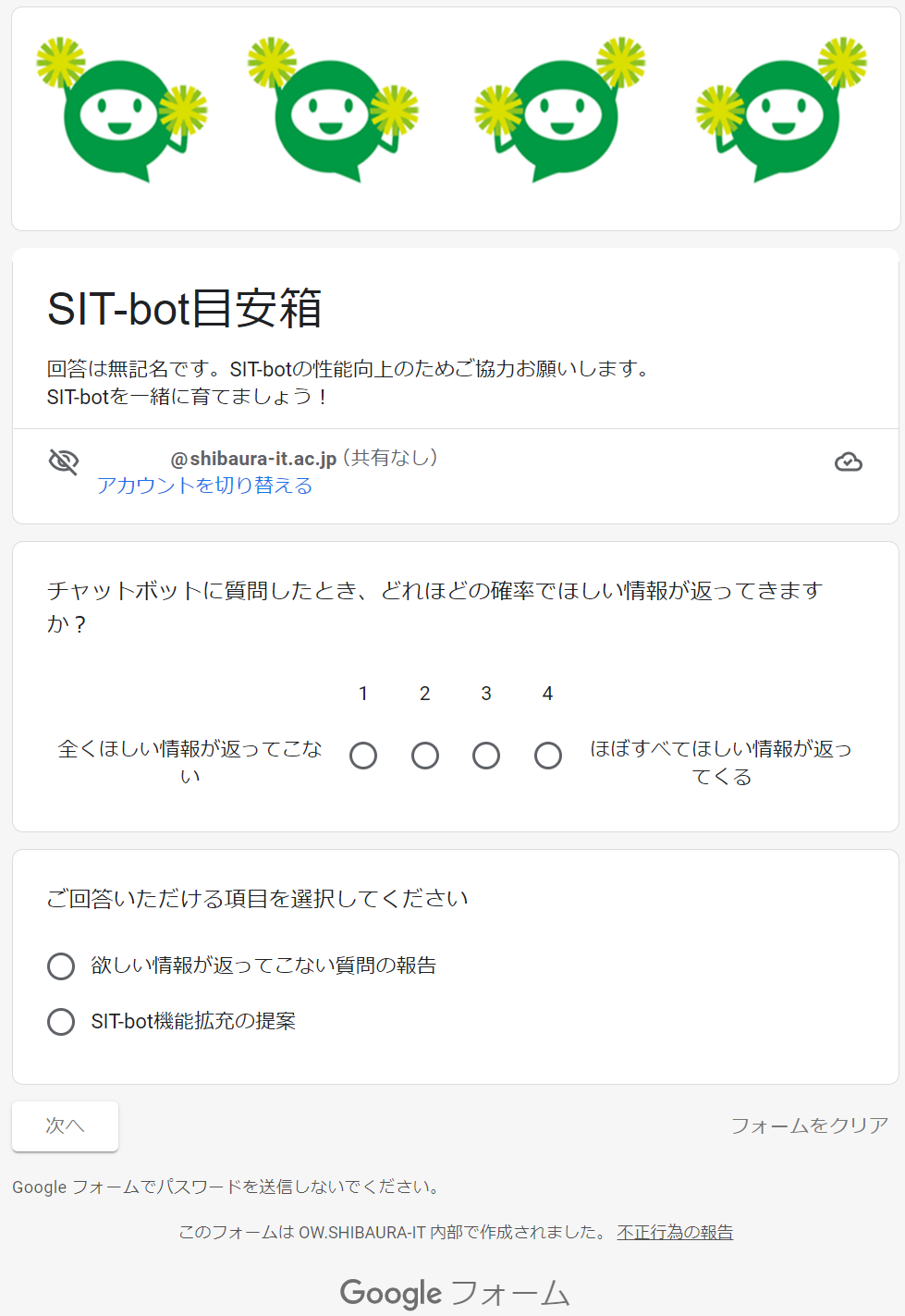The width and height of the screenshot is (905, 1316).
Task: Click the fourth green SIT-bot mascot
Action: point(782,113)
